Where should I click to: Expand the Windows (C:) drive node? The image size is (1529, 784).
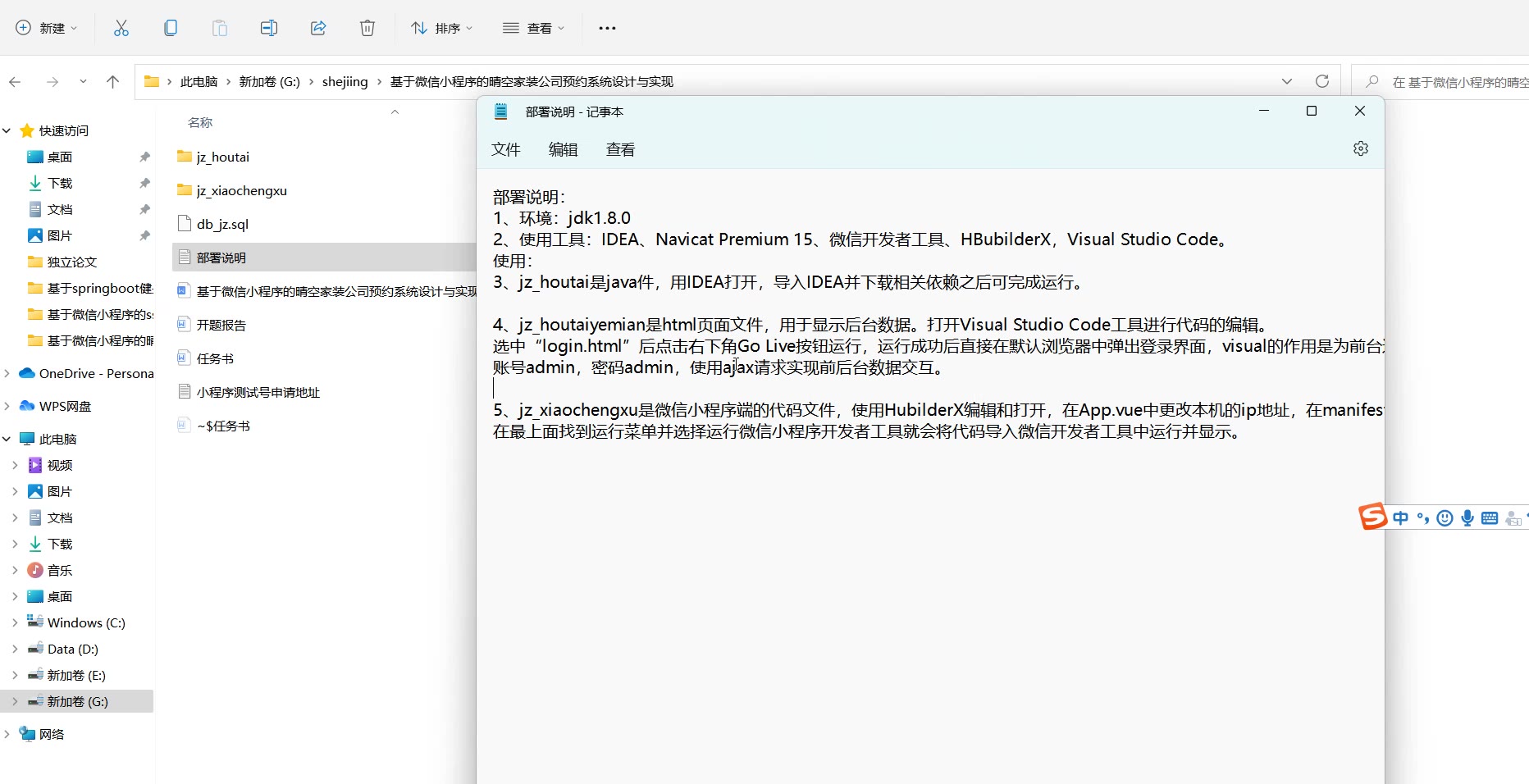[x=15, y=622]
